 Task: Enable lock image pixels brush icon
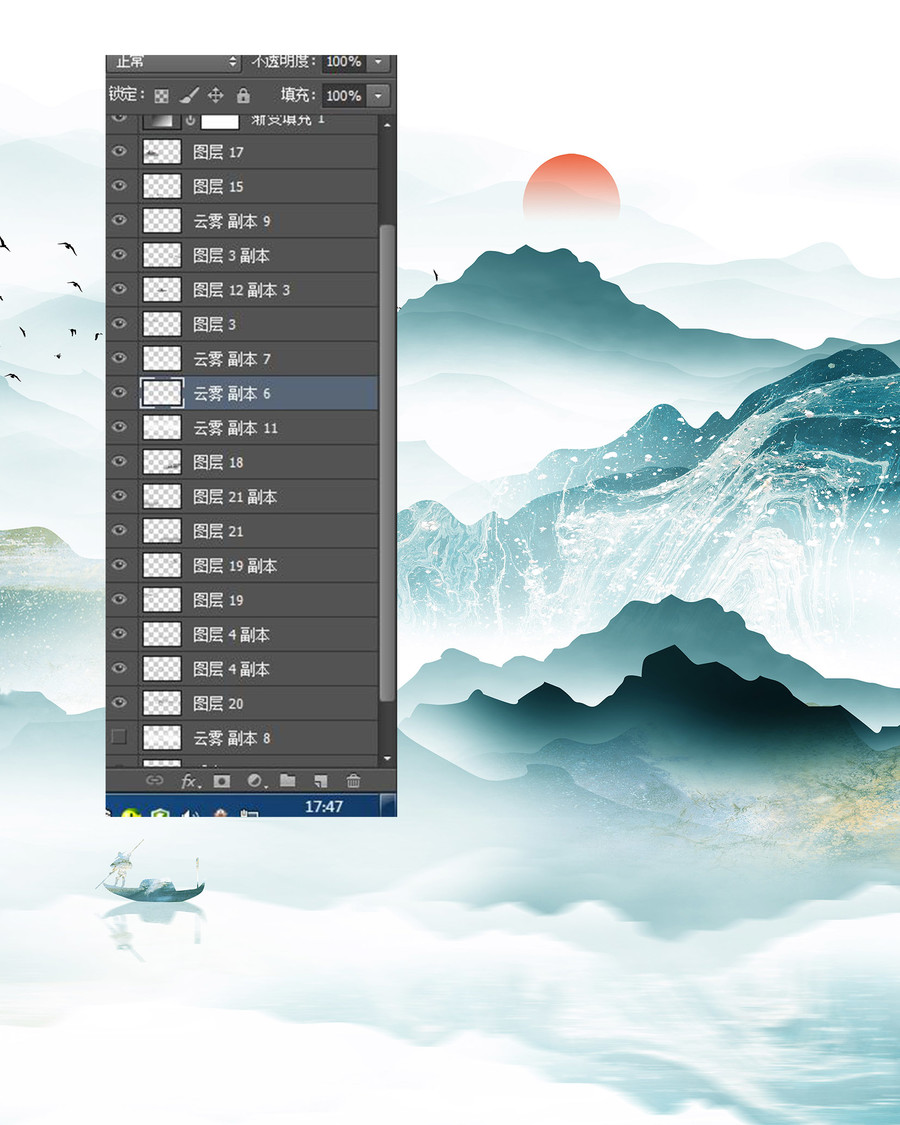pos(189,95)
